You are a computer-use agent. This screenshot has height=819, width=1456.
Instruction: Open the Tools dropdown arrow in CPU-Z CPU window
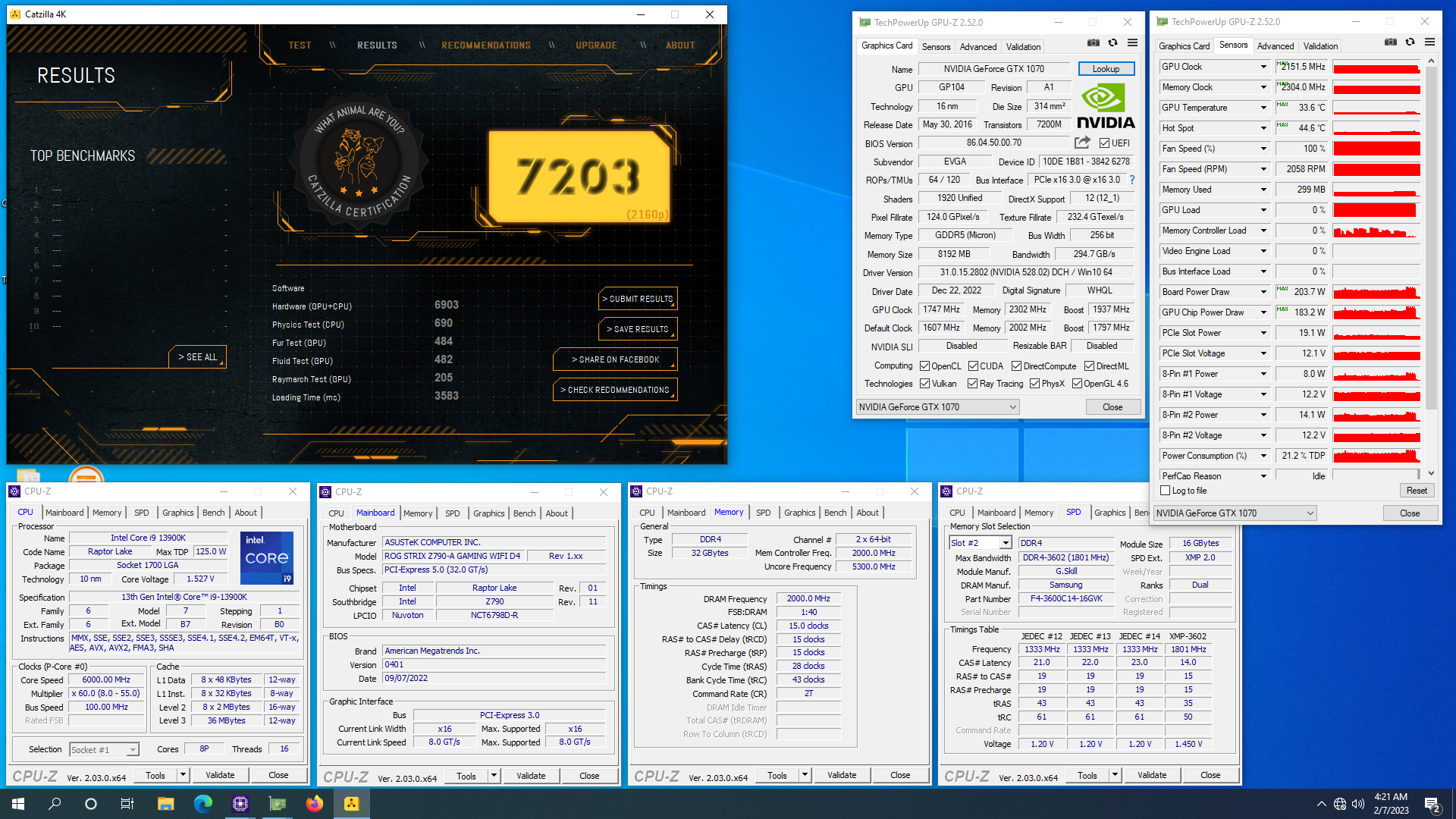183,775
